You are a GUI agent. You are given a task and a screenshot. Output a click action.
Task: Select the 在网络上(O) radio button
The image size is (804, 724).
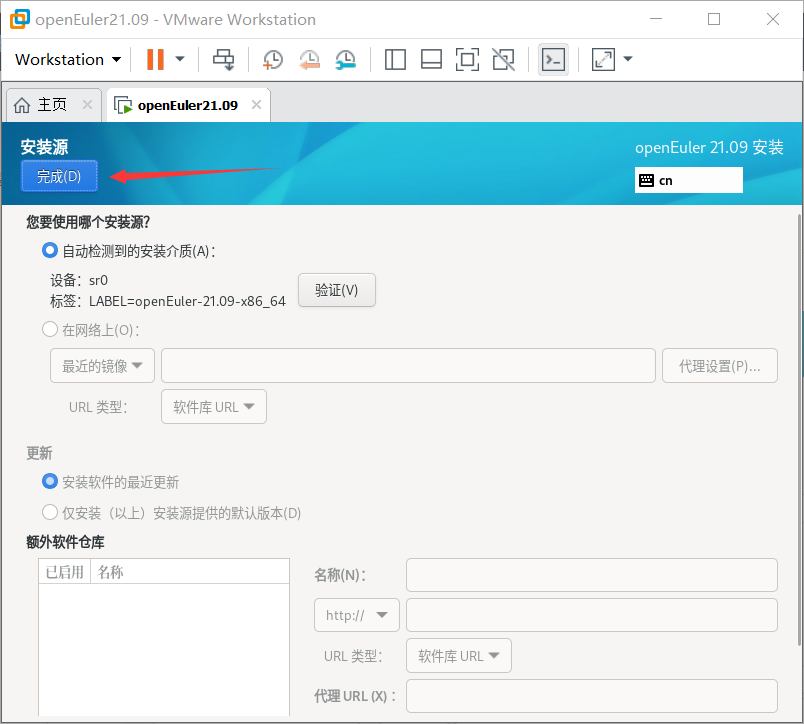coord(50,330)
